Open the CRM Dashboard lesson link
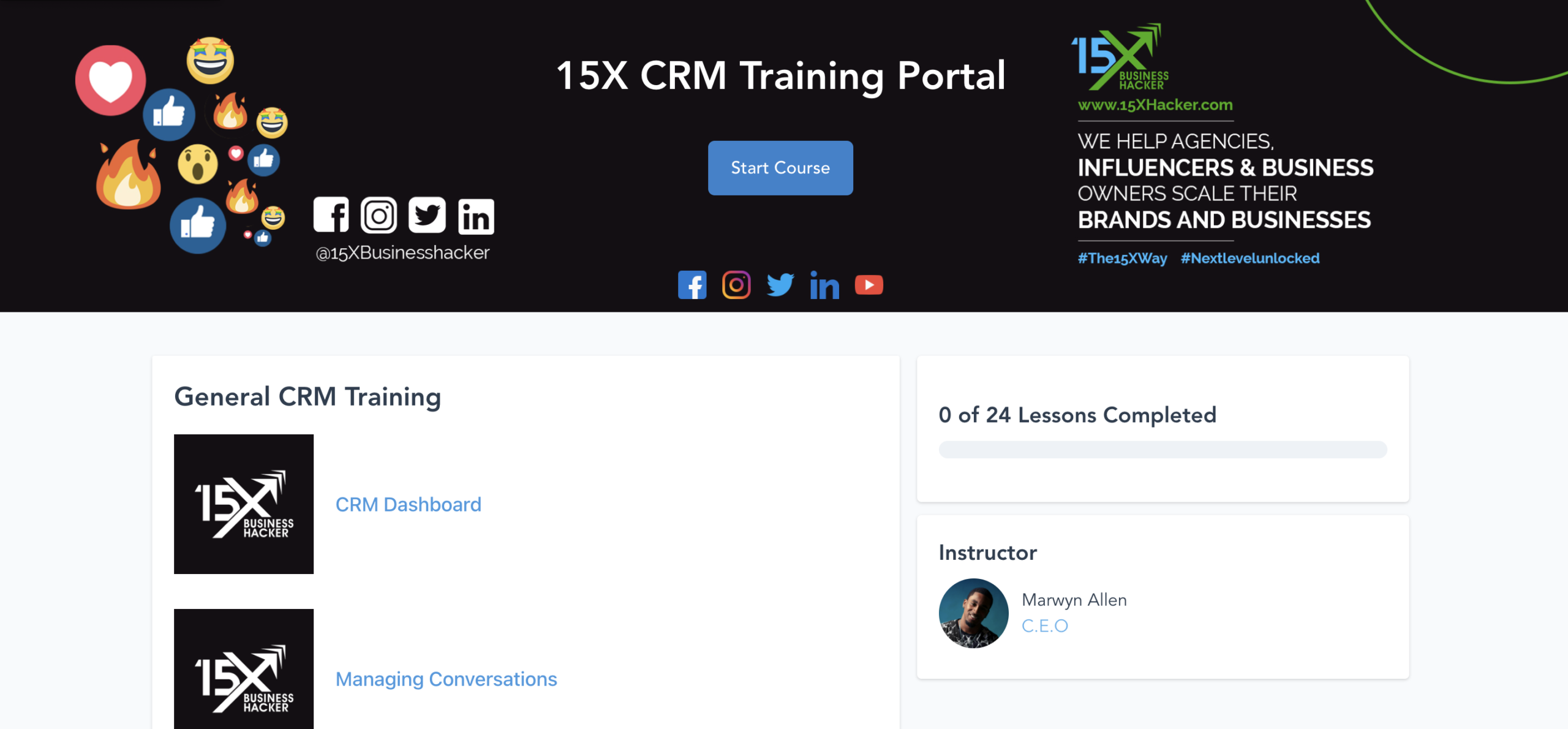This screenshot has width=1568, height=729. (x=409, y=504)
